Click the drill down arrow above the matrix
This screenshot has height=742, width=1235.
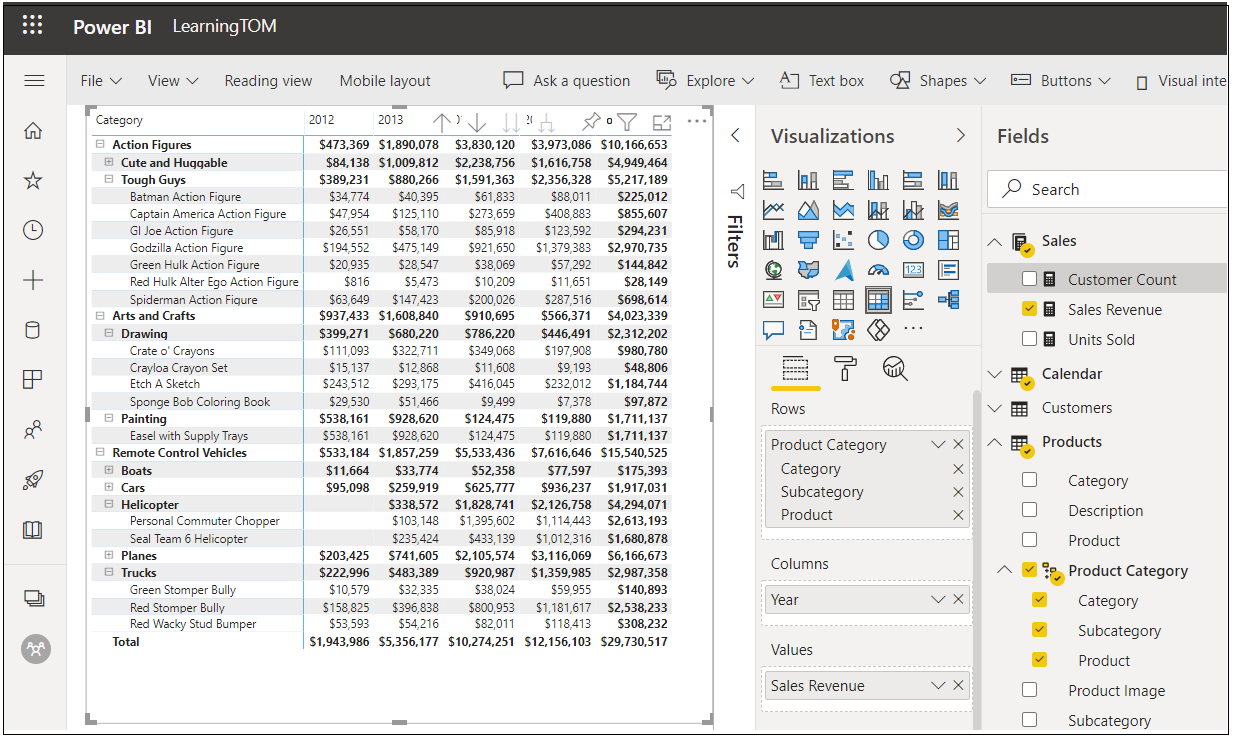pos(477,122)
